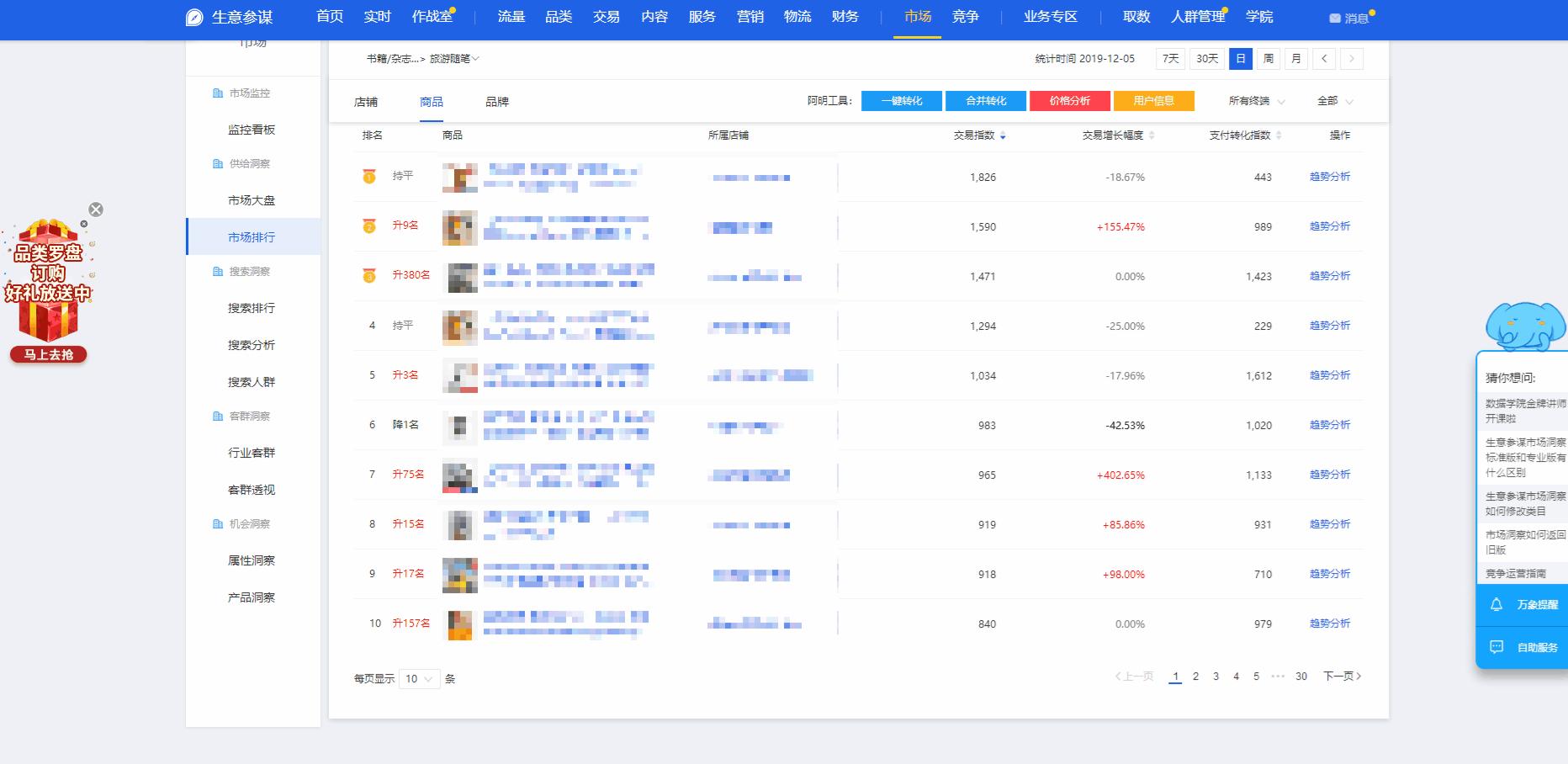Image resolution: width=1568 pixels, height=764 pixels.
Task: Click the 一键转化 button
Action: click(901, 100)
